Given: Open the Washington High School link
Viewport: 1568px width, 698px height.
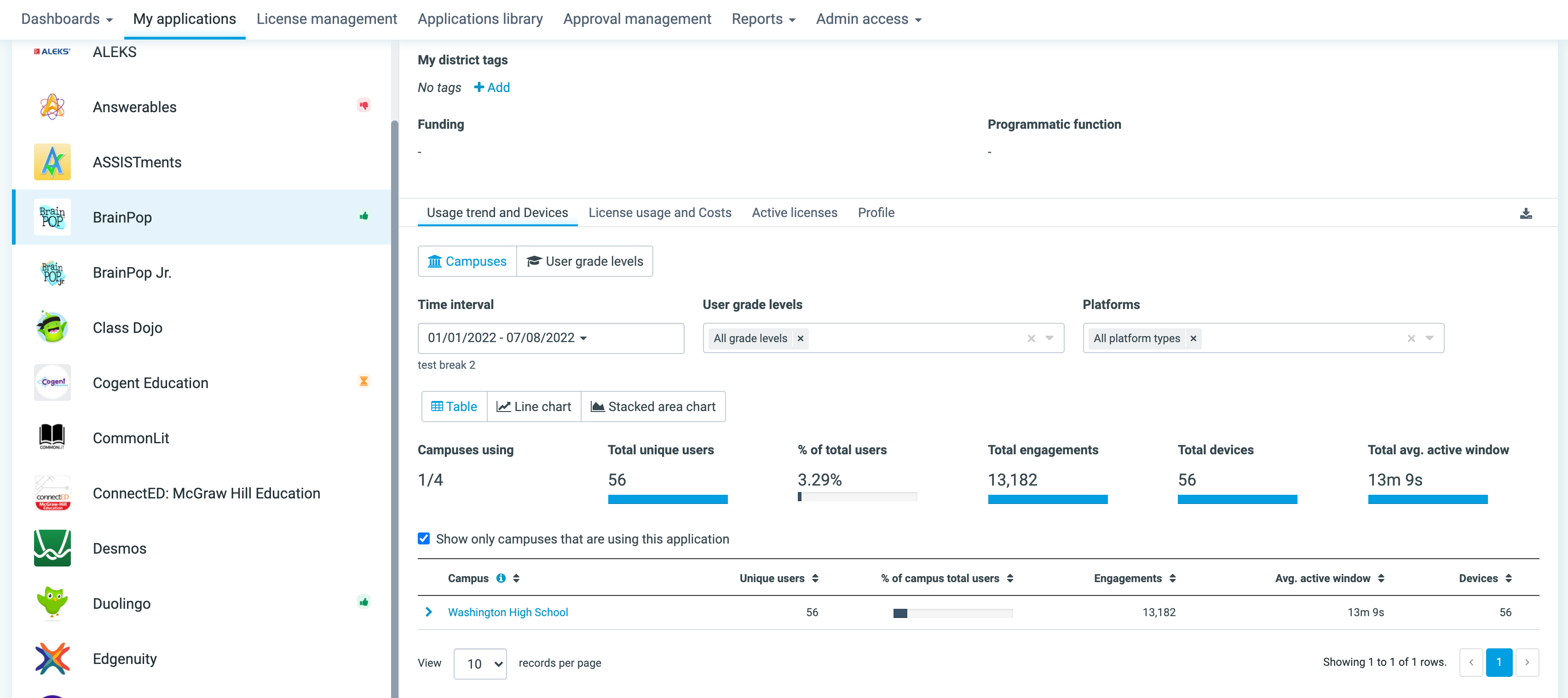Looking at the screenshot, I should pos(507,612).
